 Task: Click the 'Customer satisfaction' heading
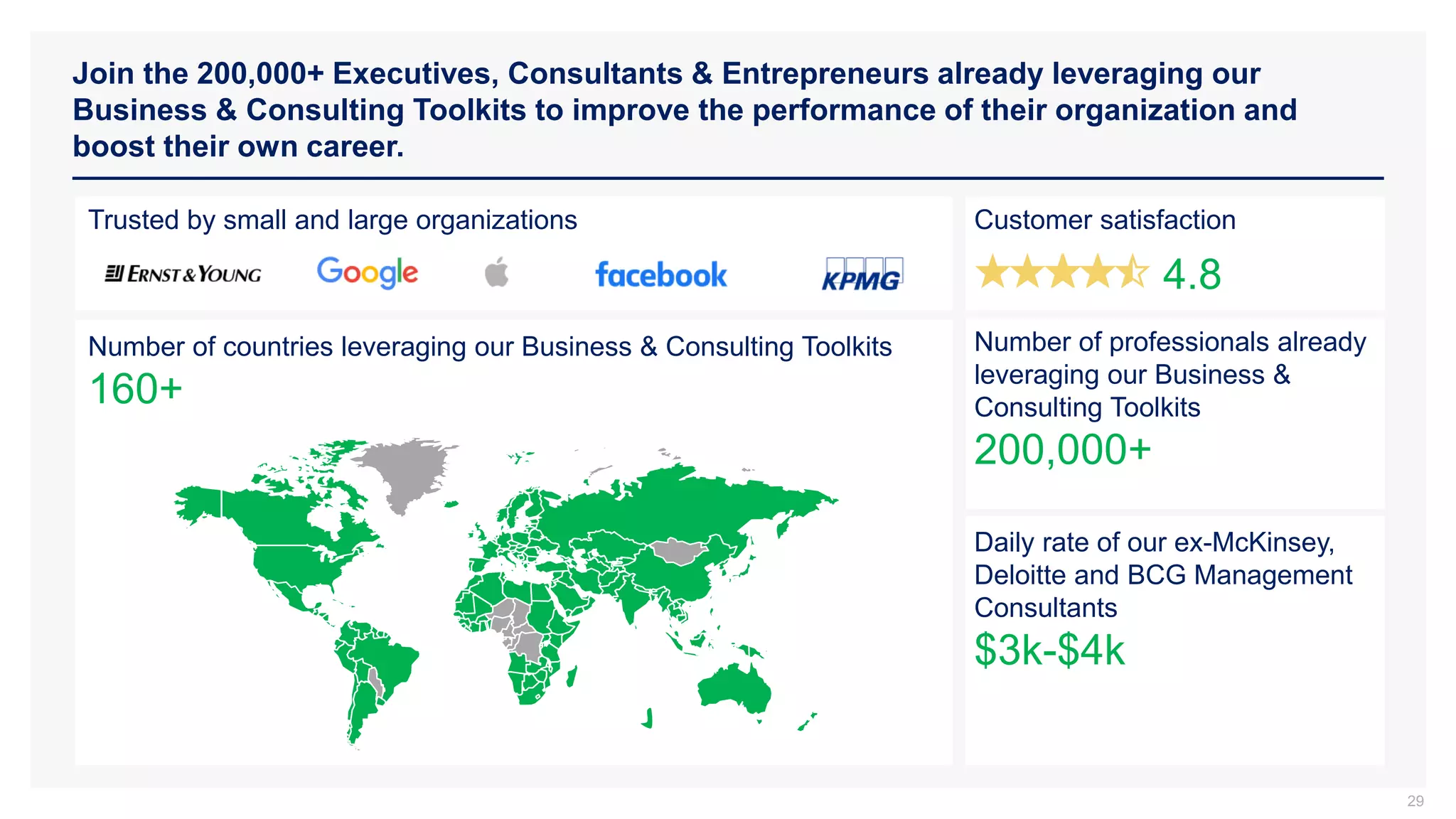1105,220
